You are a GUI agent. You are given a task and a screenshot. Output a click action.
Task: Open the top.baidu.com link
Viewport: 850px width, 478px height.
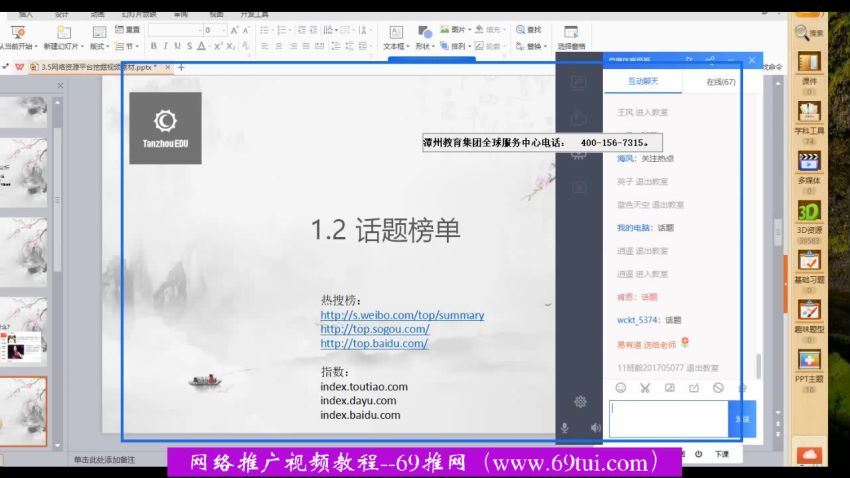pyautogui.click(x=374, y=343)
